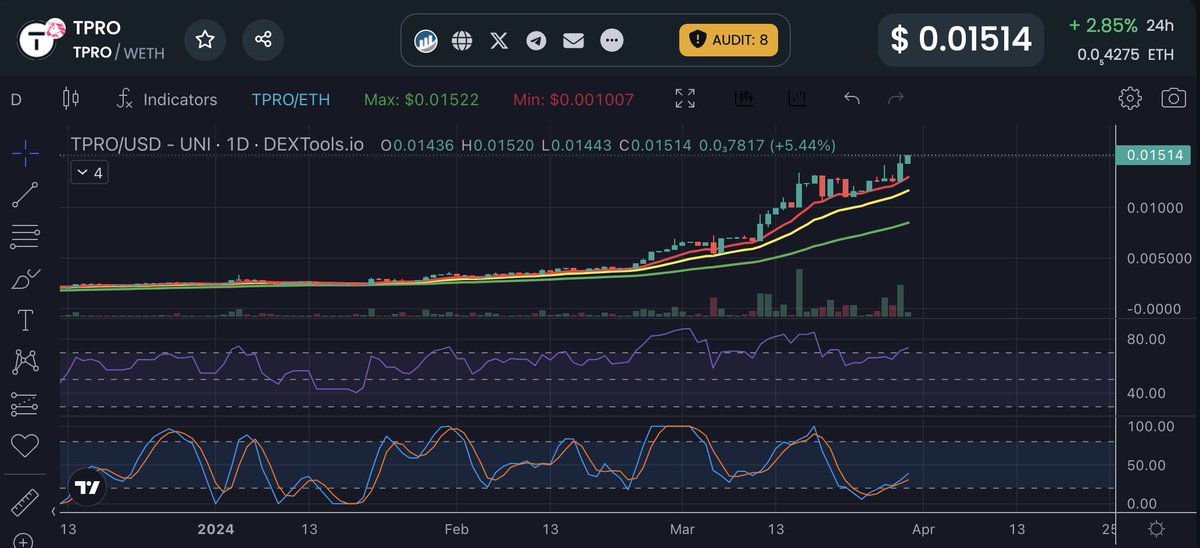The width and height of the screenshot is (1200, 548).
Task: Click the $ 0.01514 price display
Action: pos(961,39)
